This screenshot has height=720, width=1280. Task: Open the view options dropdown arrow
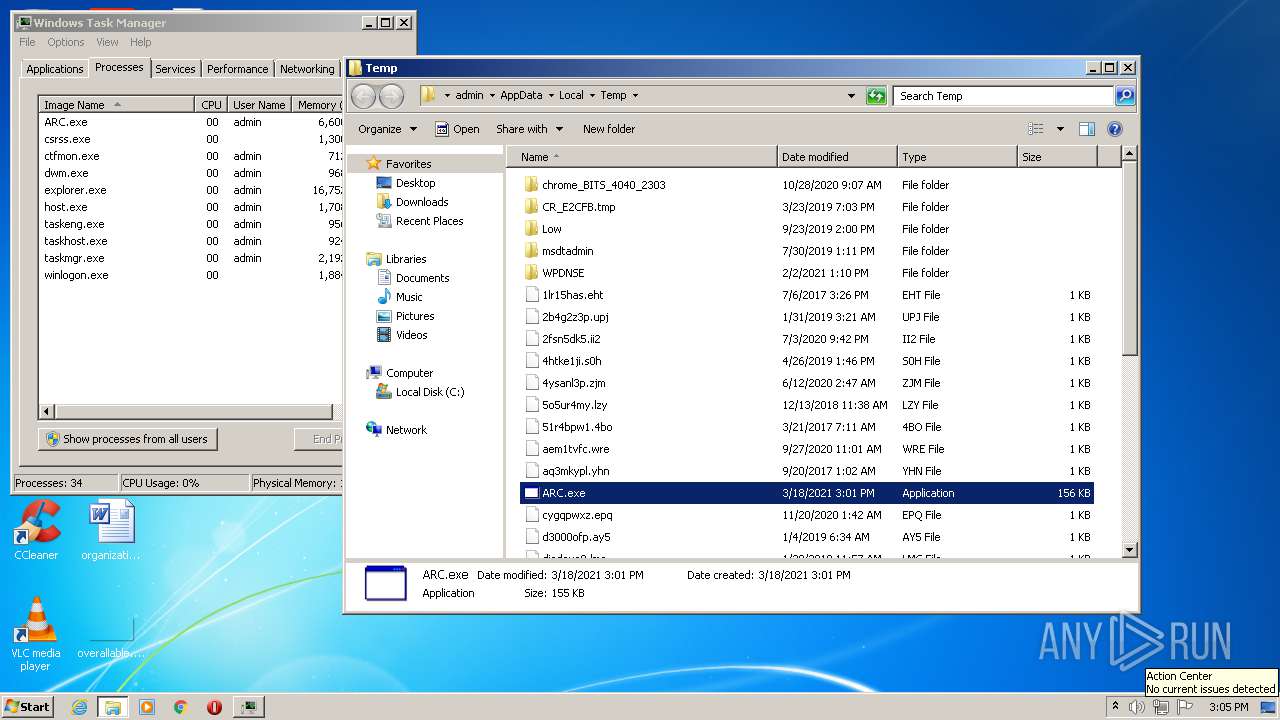(1060, 129)
